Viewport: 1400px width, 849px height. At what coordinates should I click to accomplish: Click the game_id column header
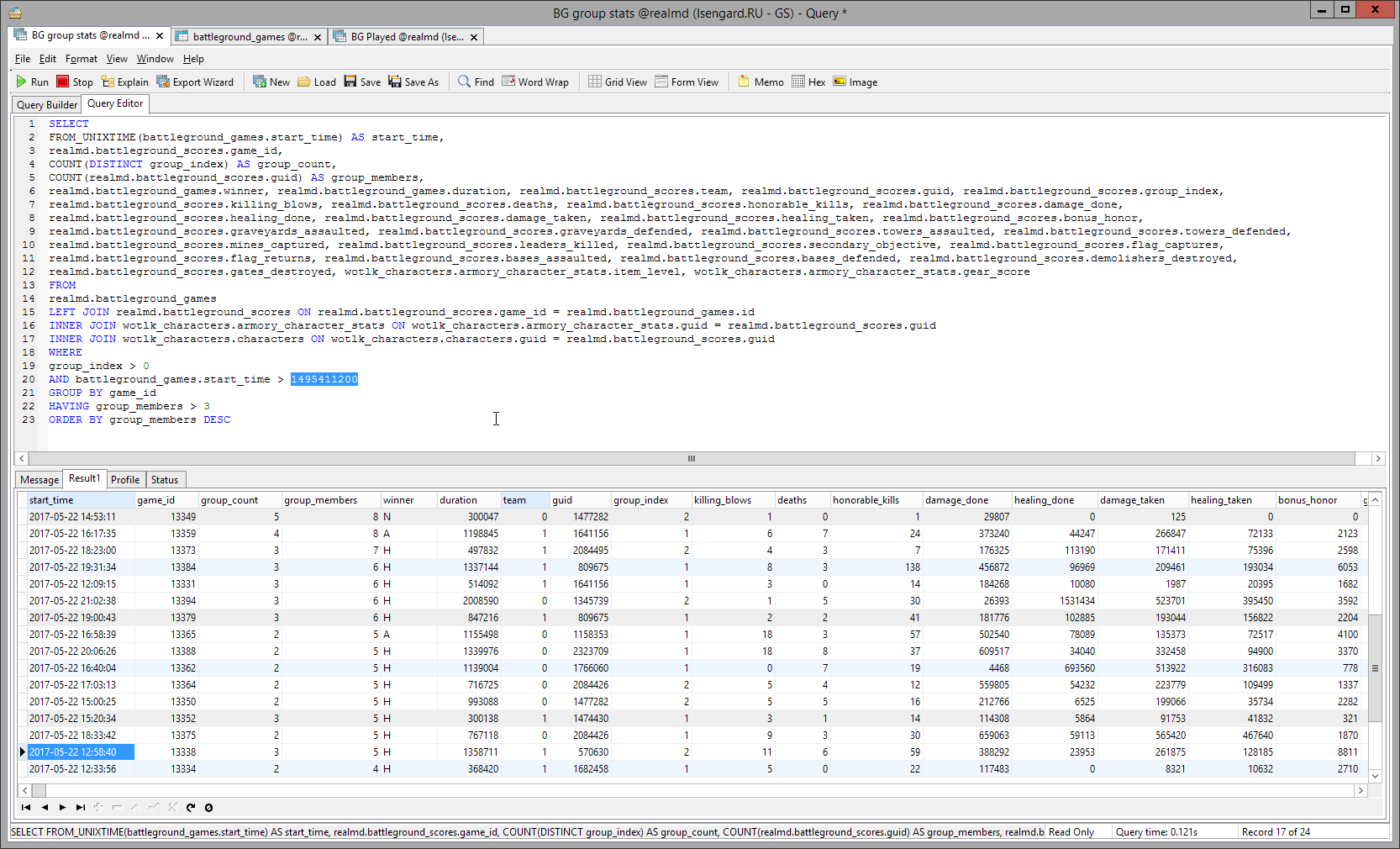(x=166, y=500)
